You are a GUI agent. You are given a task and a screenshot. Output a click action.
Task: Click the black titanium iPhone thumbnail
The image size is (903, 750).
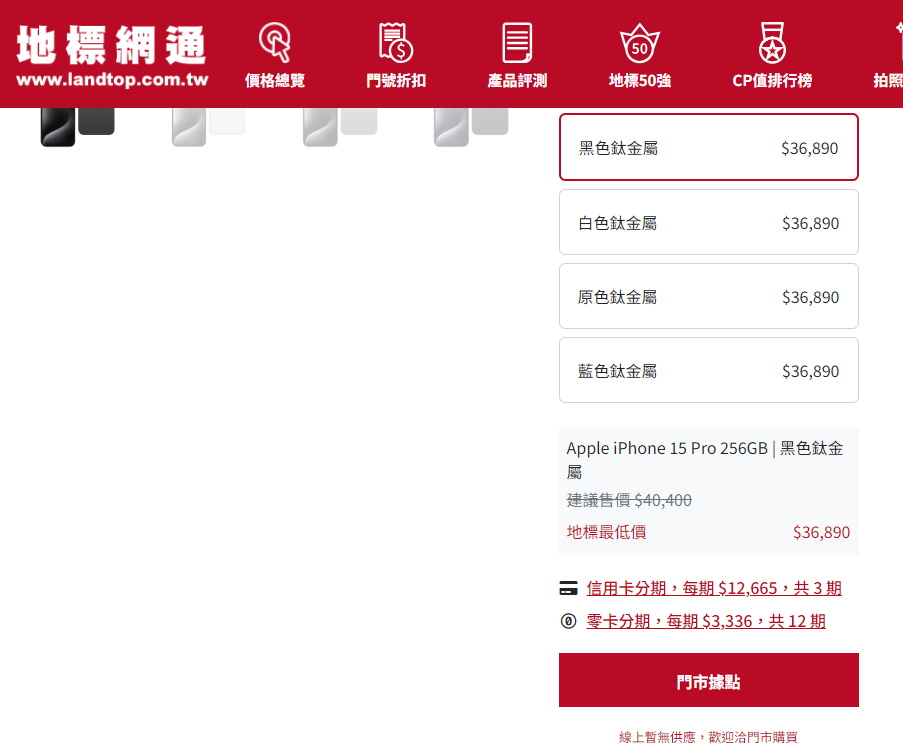pyautogui.click(x=77, y=125)
